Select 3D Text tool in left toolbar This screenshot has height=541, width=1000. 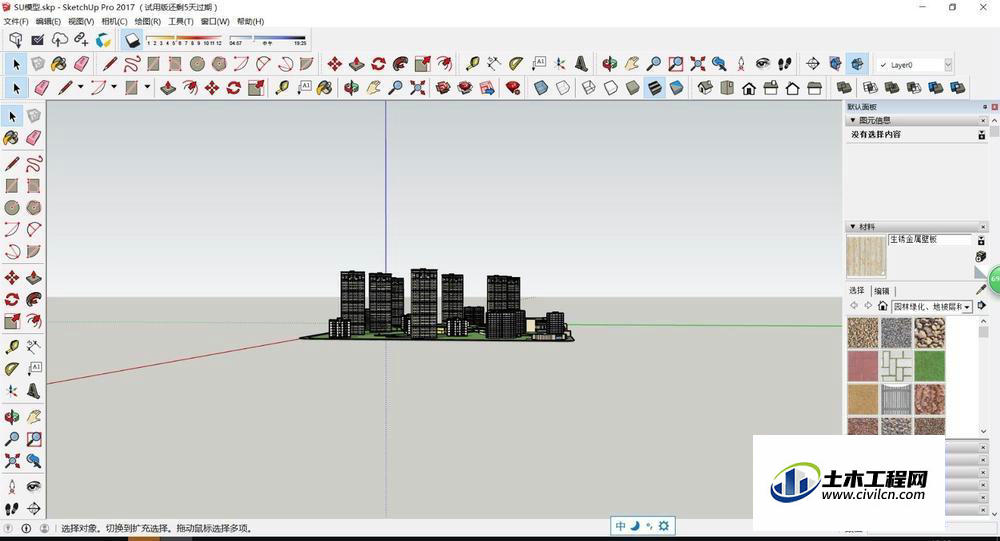pyautogui.click(x=34, y=390)
